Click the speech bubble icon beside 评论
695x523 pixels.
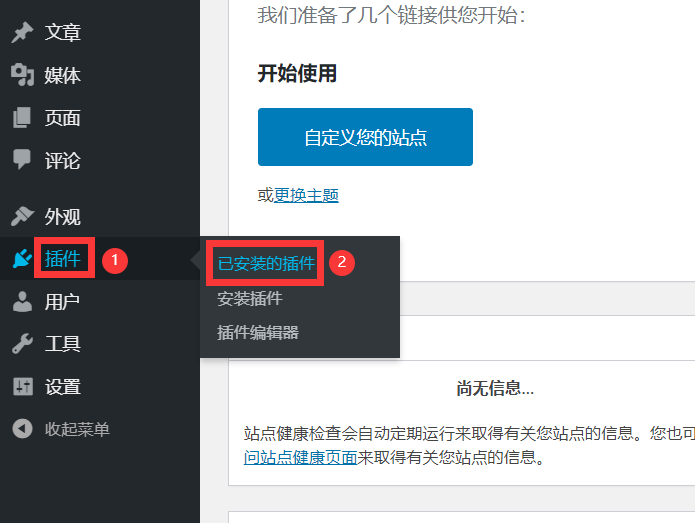pos(22,160)
